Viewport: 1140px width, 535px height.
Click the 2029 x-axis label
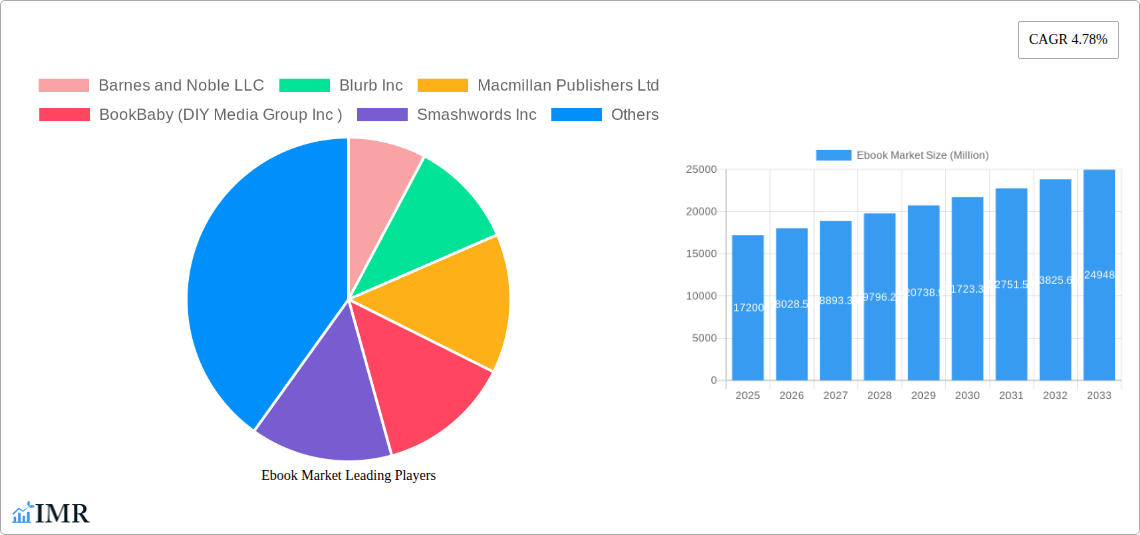(x=923, y=395)
